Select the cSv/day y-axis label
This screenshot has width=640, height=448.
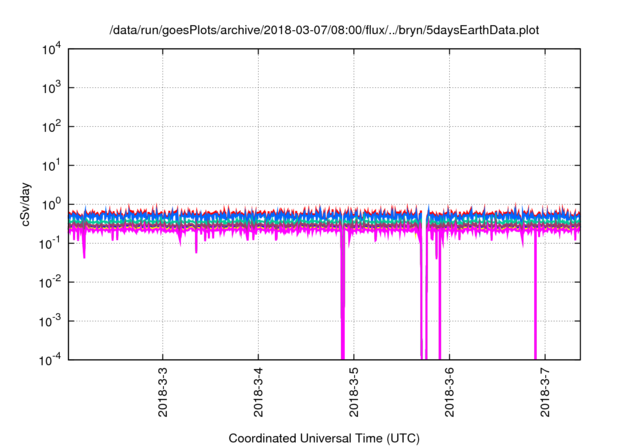click(25, 205)
